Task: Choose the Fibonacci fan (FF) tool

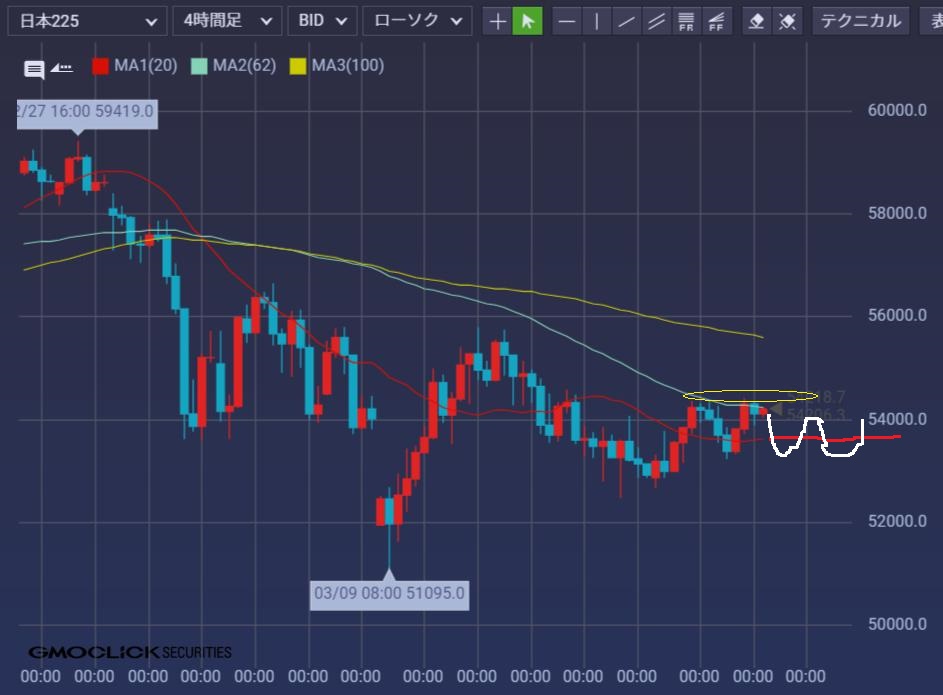Action: 716,20
